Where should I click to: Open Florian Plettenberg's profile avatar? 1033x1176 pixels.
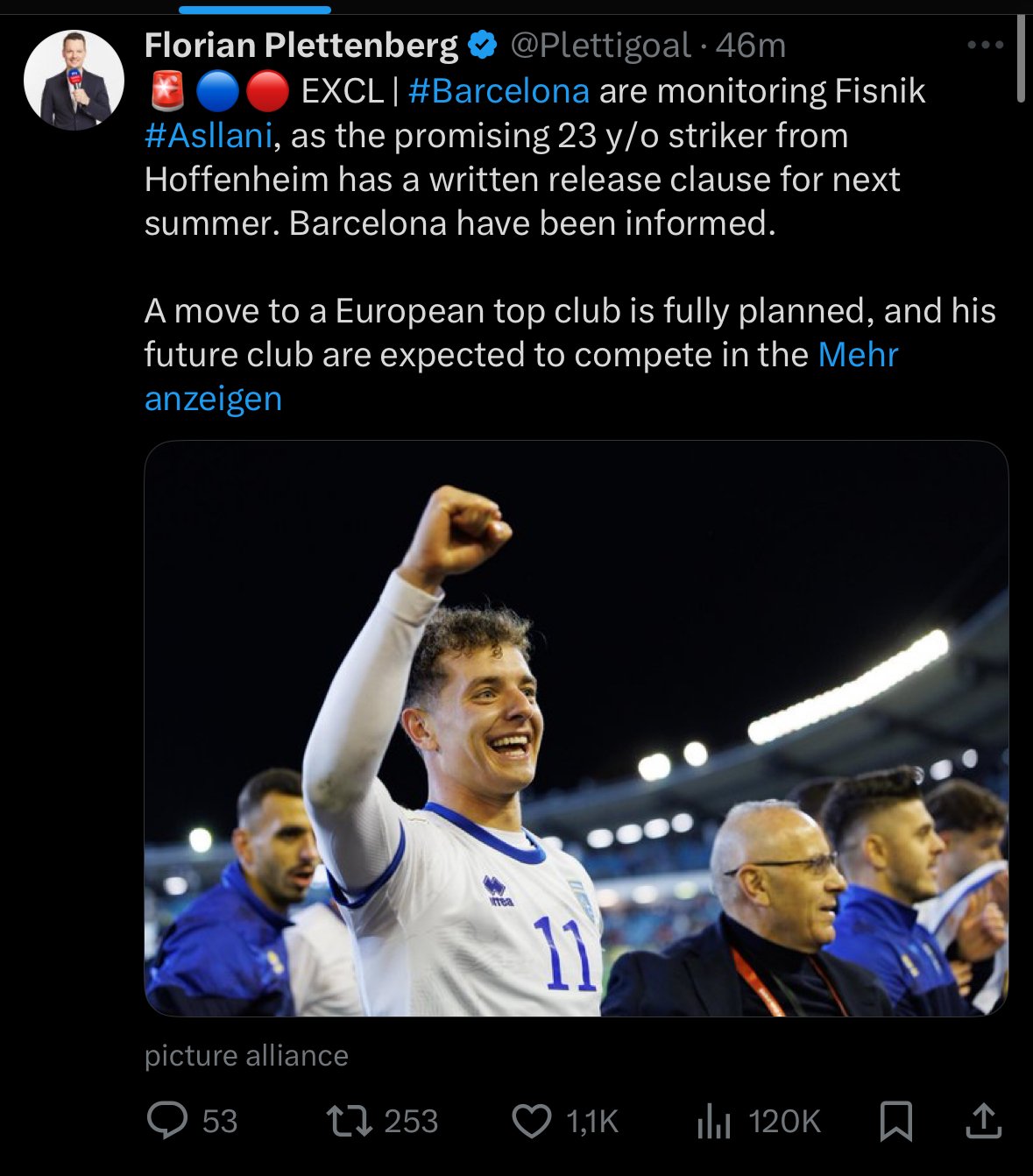pyautogui.click(x=74, y=80)
